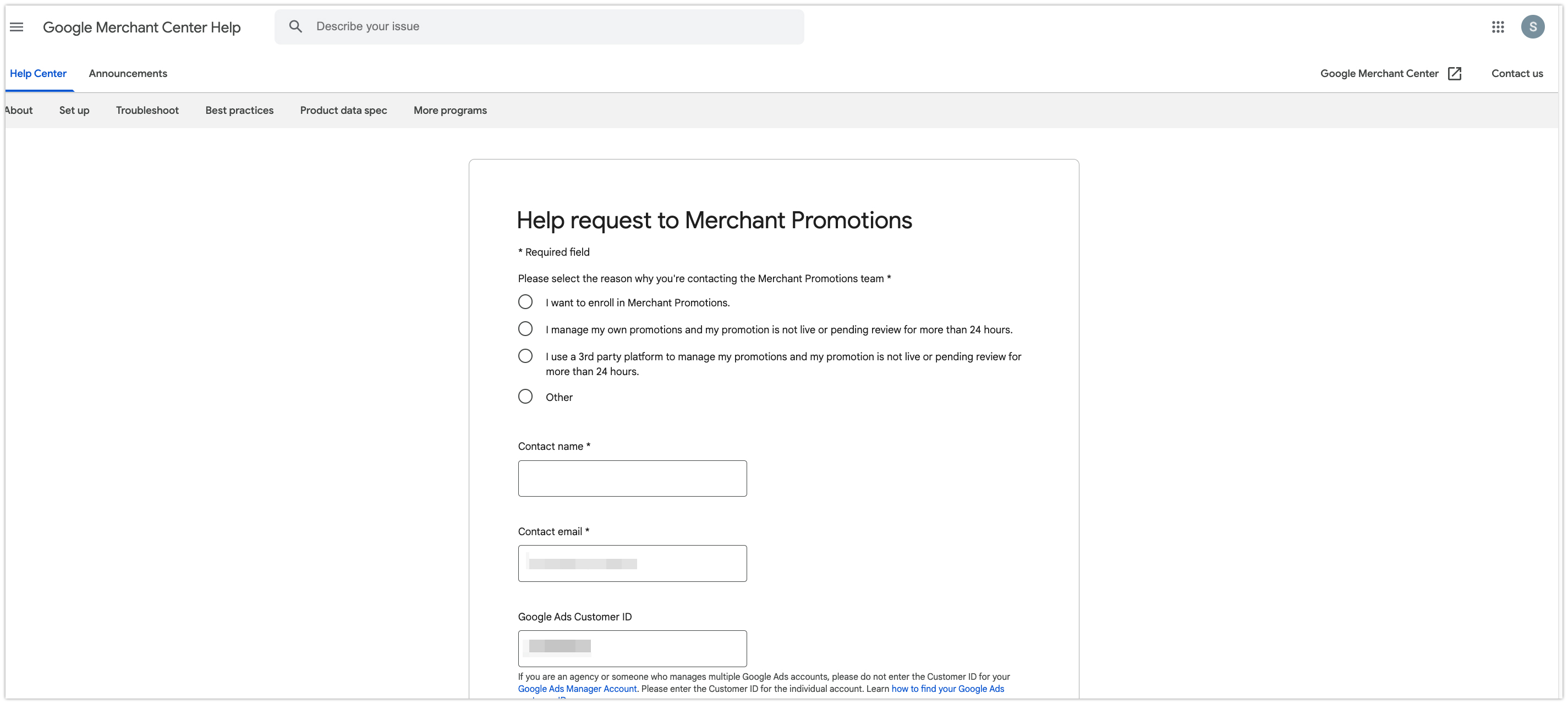Open the Announcements tab
This screenshot has width=1568, height=704.
pyautogui.click(x=128, y=74)
